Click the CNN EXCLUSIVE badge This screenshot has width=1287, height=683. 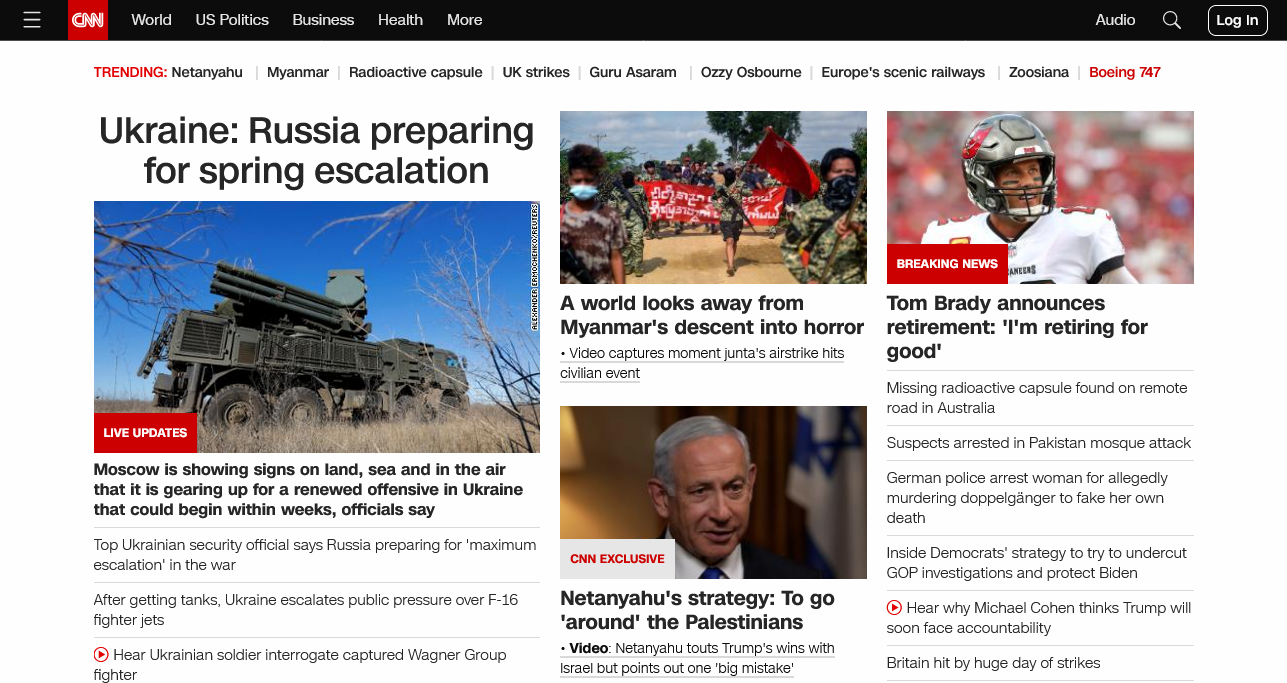[617, 559]
